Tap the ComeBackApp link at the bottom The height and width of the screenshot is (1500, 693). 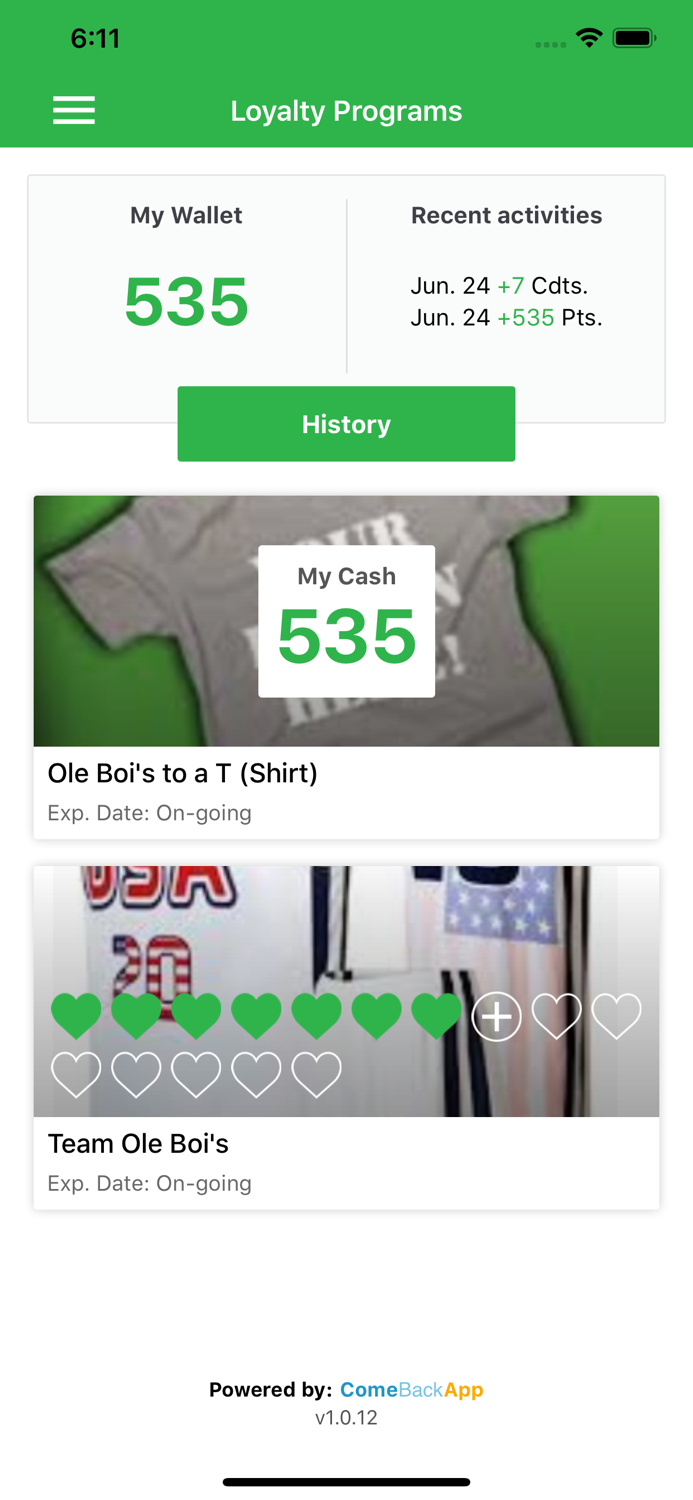pos(411,1389)
